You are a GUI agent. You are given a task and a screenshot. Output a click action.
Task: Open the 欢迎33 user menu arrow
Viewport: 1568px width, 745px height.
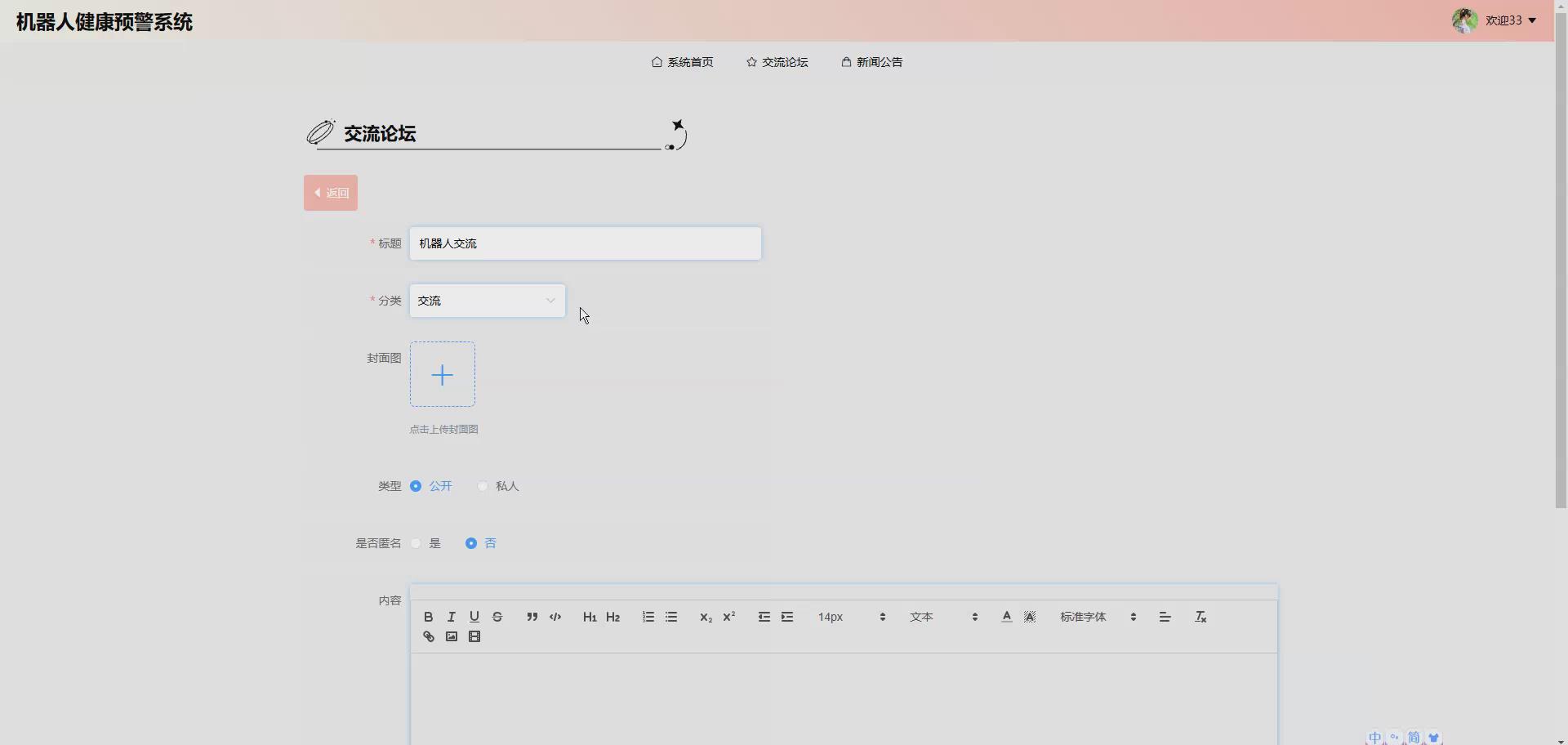click(1532, 20)
